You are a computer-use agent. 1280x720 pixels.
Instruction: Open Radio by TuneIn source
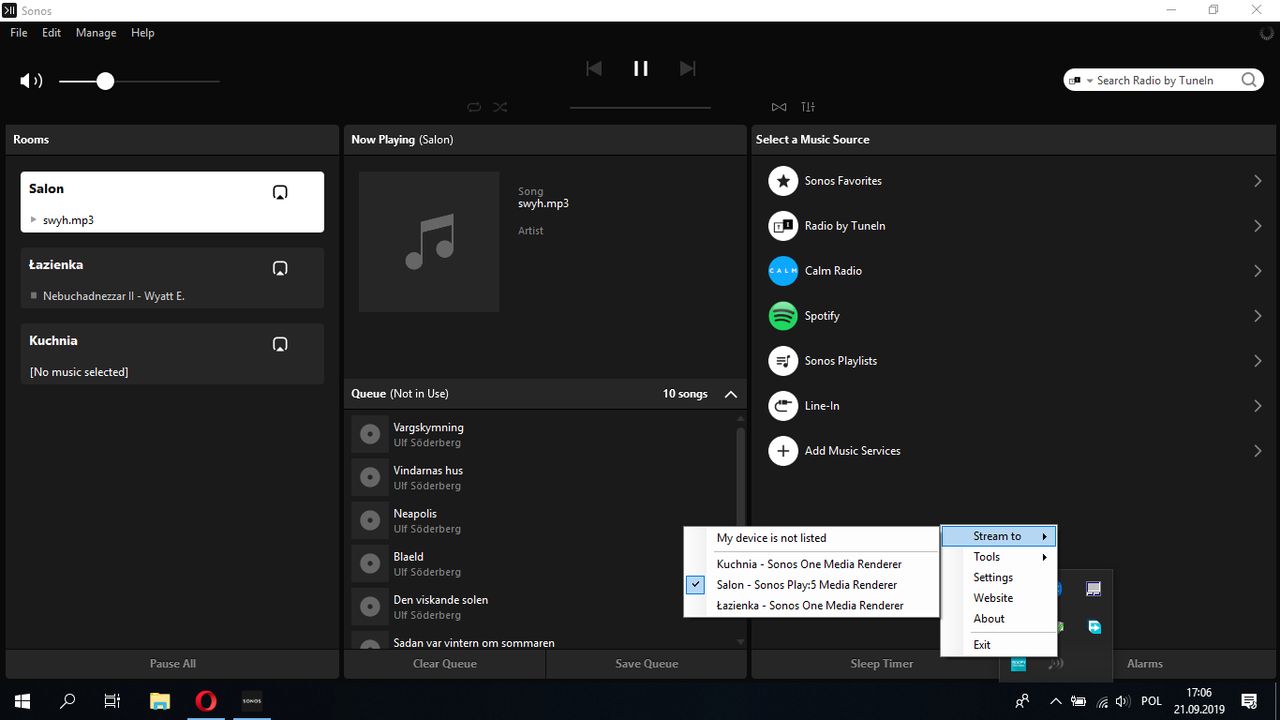[x=1012, y=226]
